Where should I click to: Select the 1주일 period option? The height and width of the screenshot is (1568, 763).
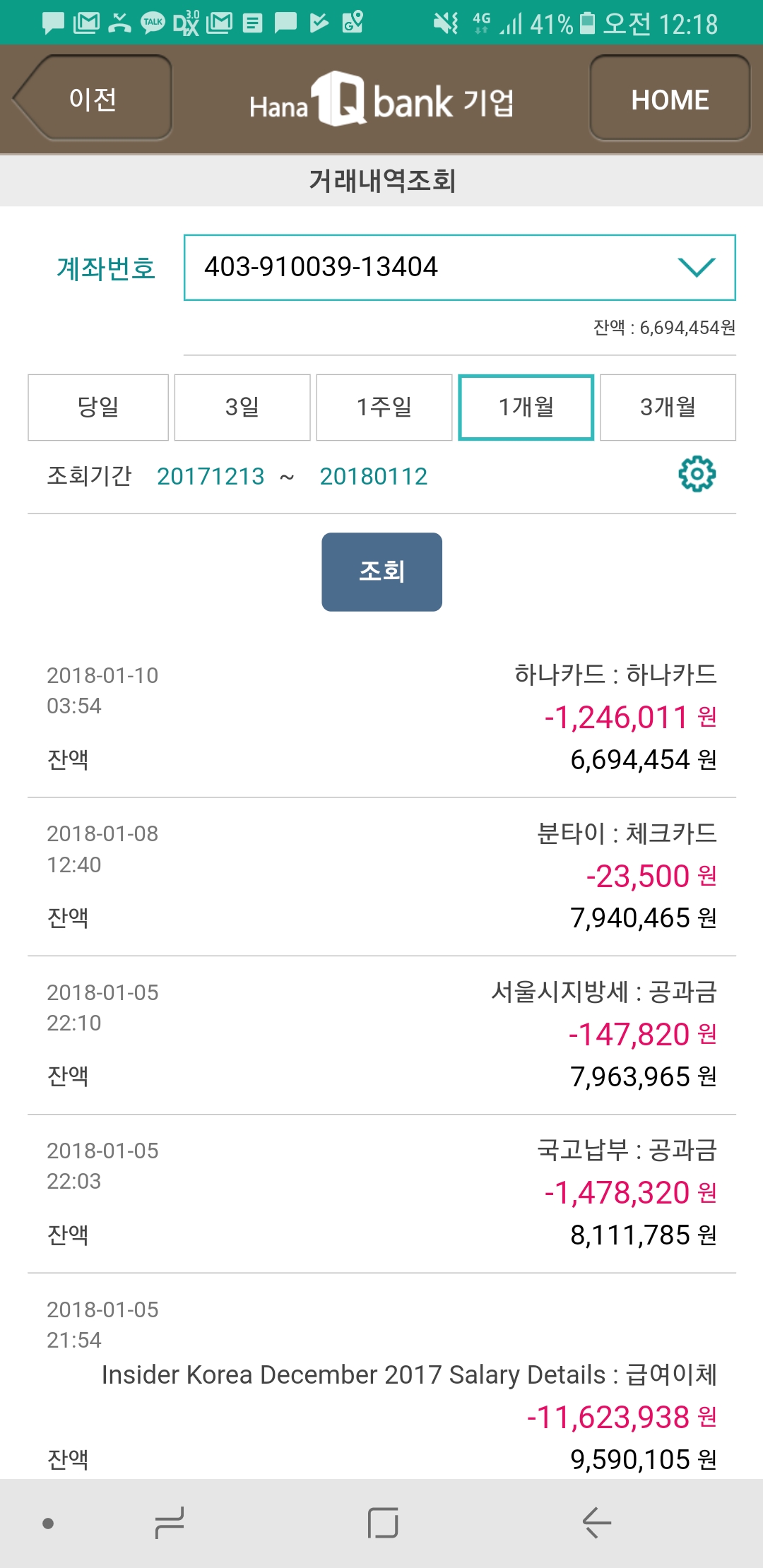384,408
